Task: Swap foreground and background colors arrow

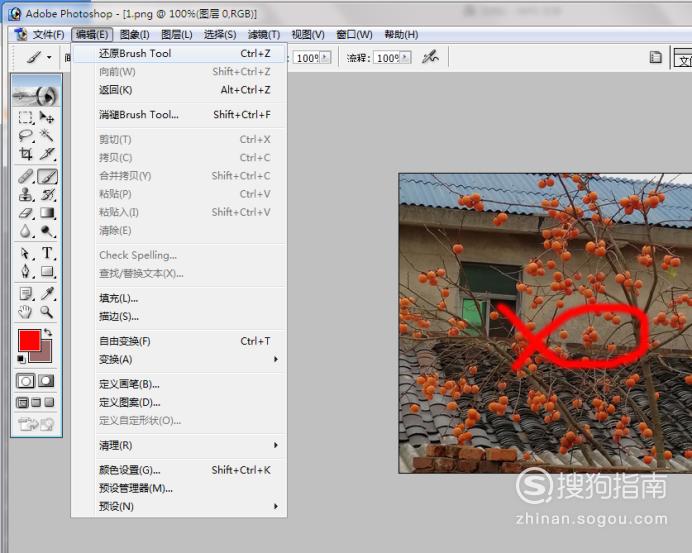Action: [x=48, y=333]
